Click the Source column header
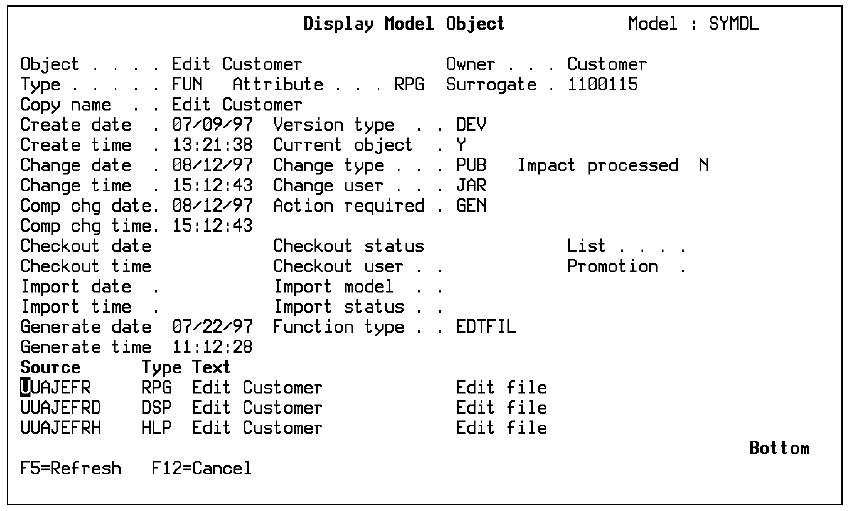Image resolution: width=850 pixels, height=511 pixels. tap(50, 367)
